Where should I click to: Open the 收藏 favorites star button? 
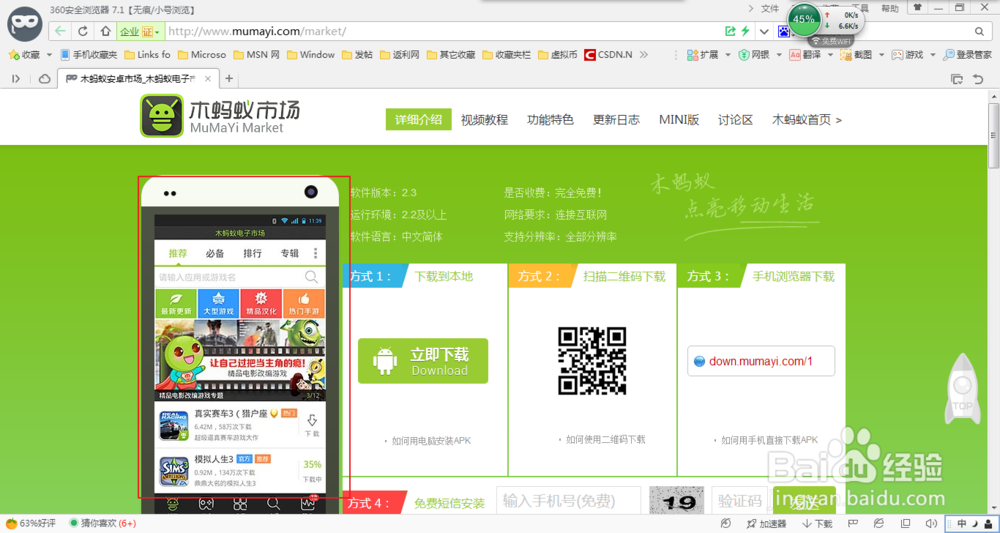(24, 55)
